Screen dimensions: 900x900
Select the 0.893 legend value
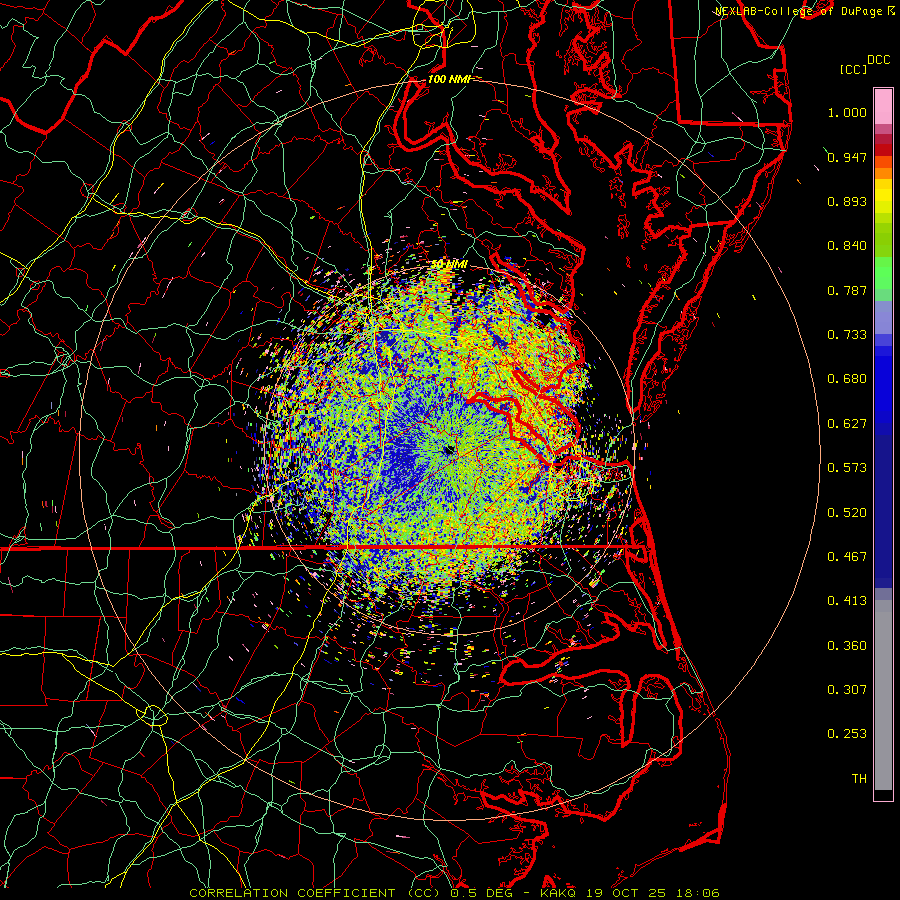click(847, 201)
